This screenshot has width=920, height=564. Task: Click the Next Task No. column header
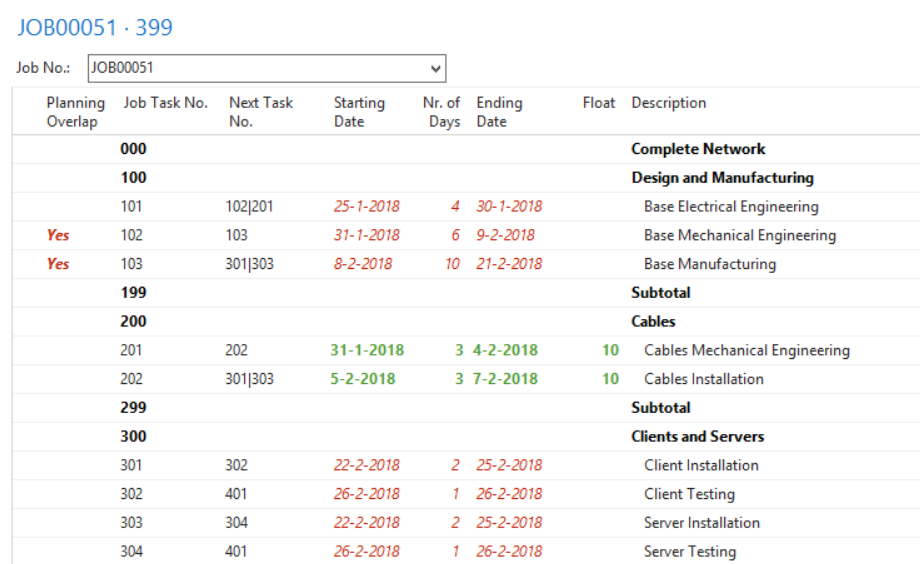click(261, 112)
